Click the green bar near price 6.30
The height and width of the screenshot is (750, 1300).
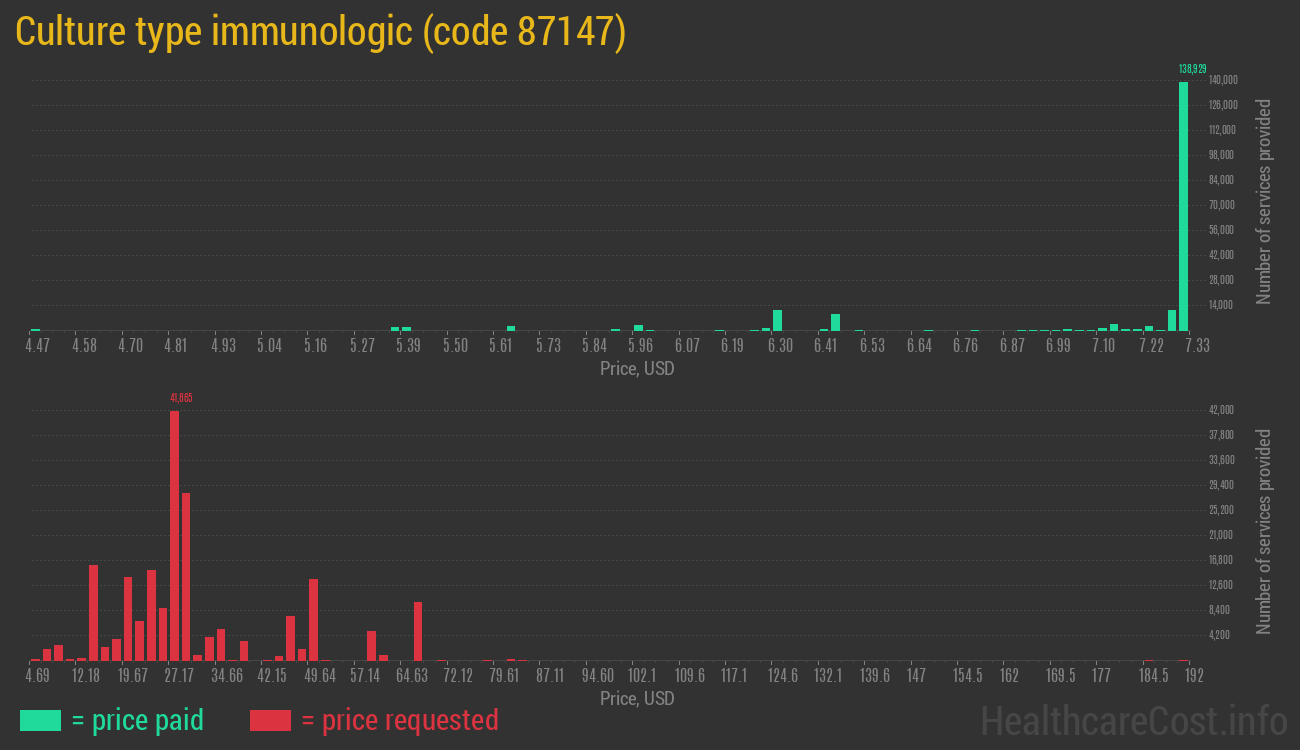click(778, 320)
